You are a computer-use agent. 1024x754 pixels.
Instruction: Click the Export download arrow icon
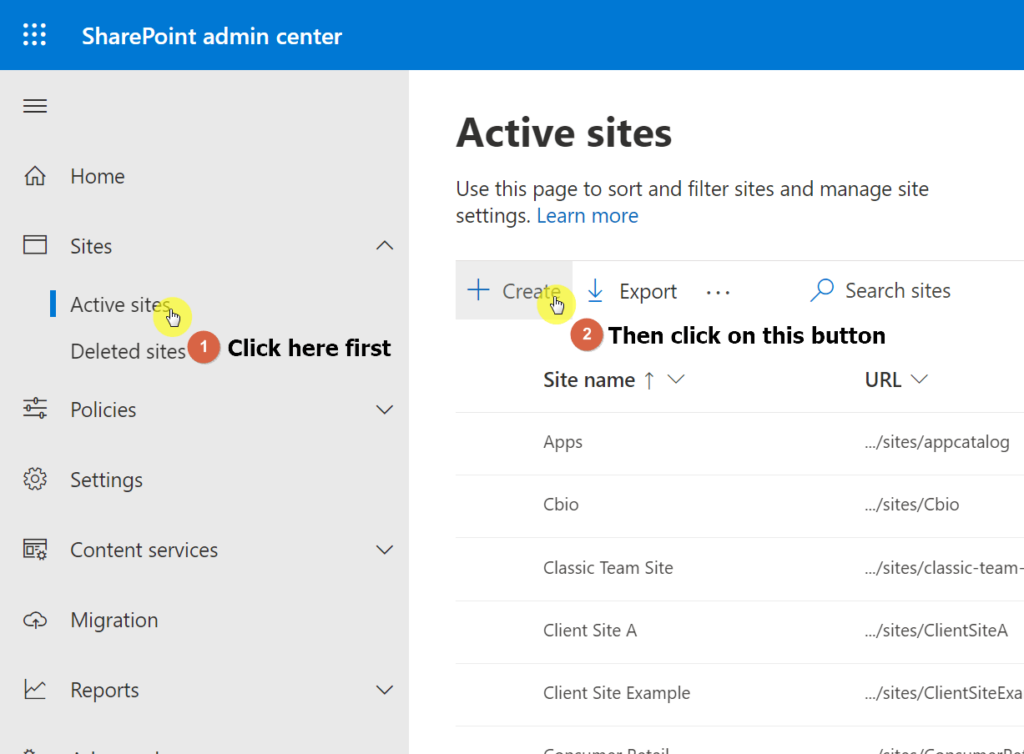coord(595,291)
